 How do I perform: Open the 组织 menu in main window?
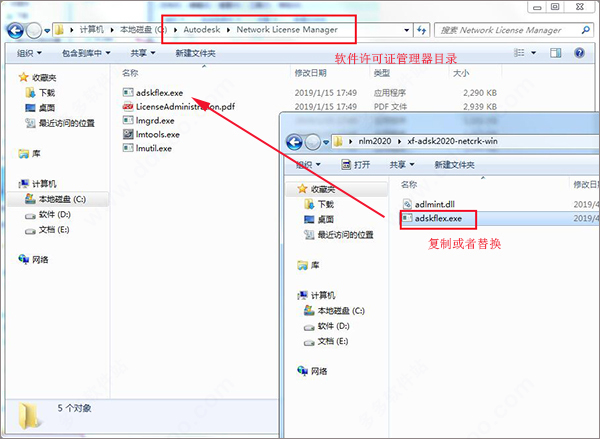(29, 53)
